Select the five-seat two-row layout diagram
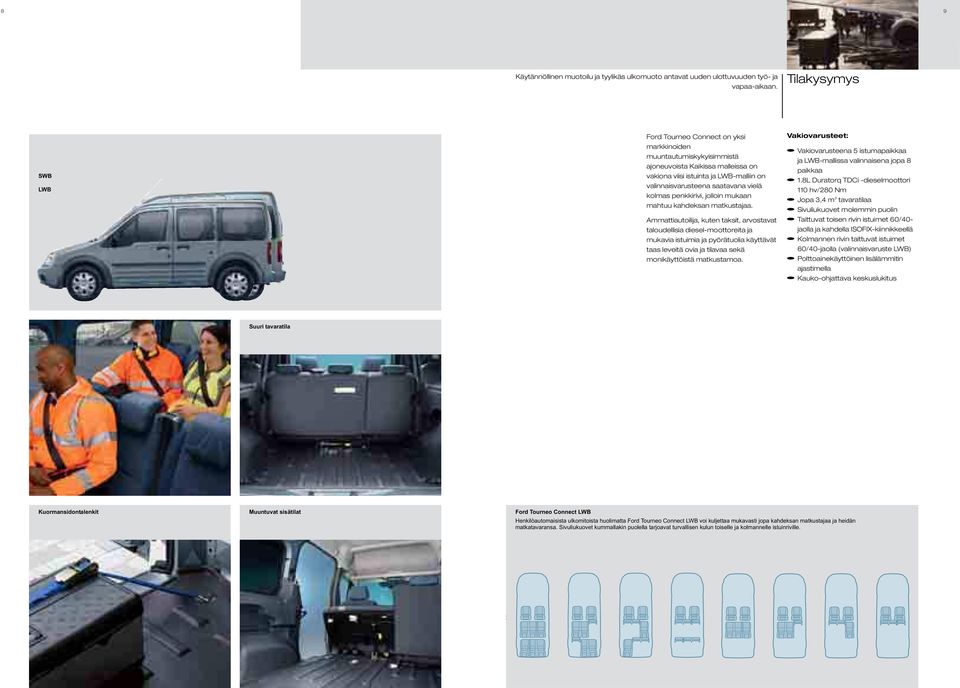Screen dimensions: 960x688 (738, 615)
